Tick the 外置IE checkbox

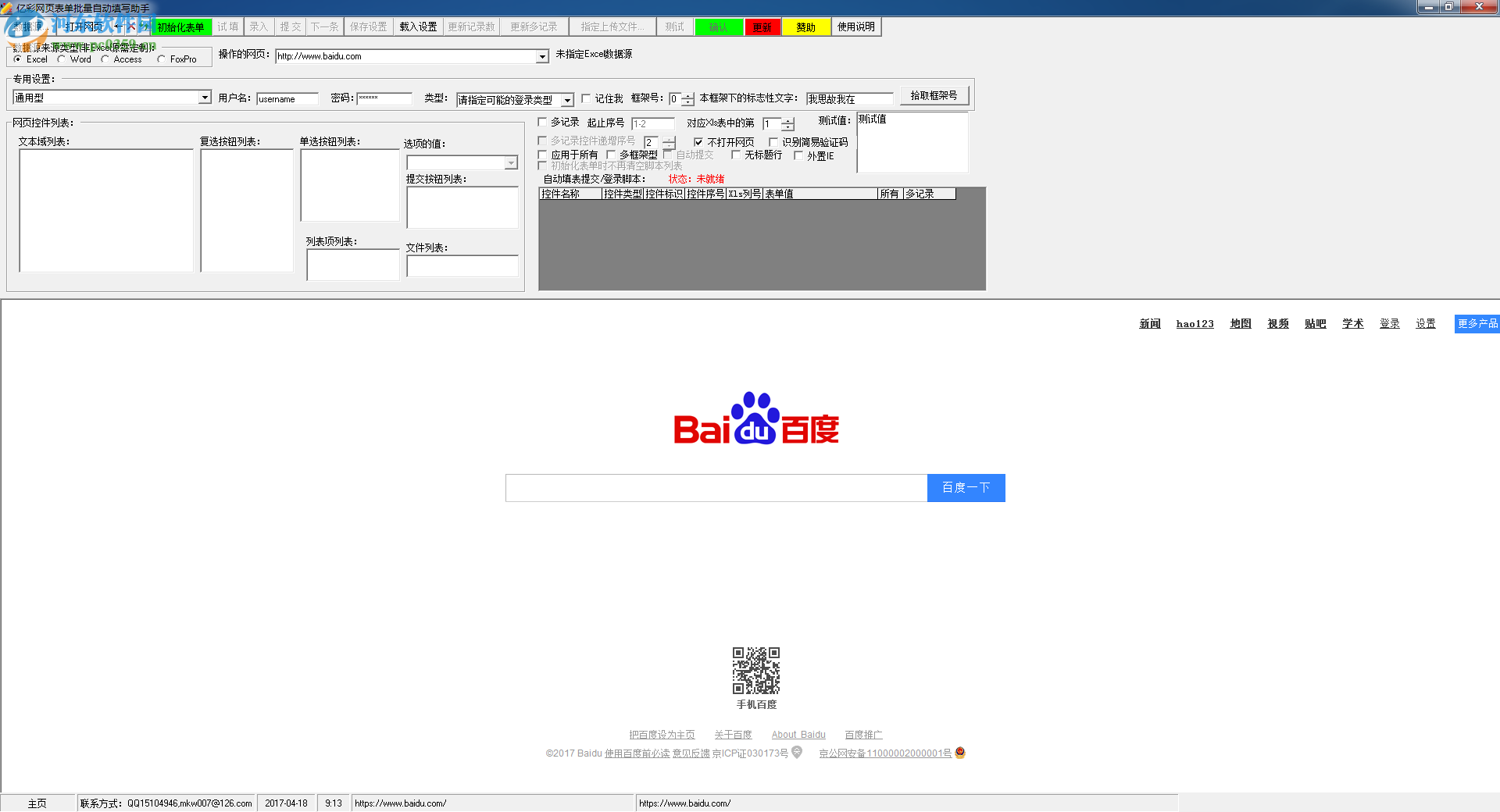coord(798,155)
